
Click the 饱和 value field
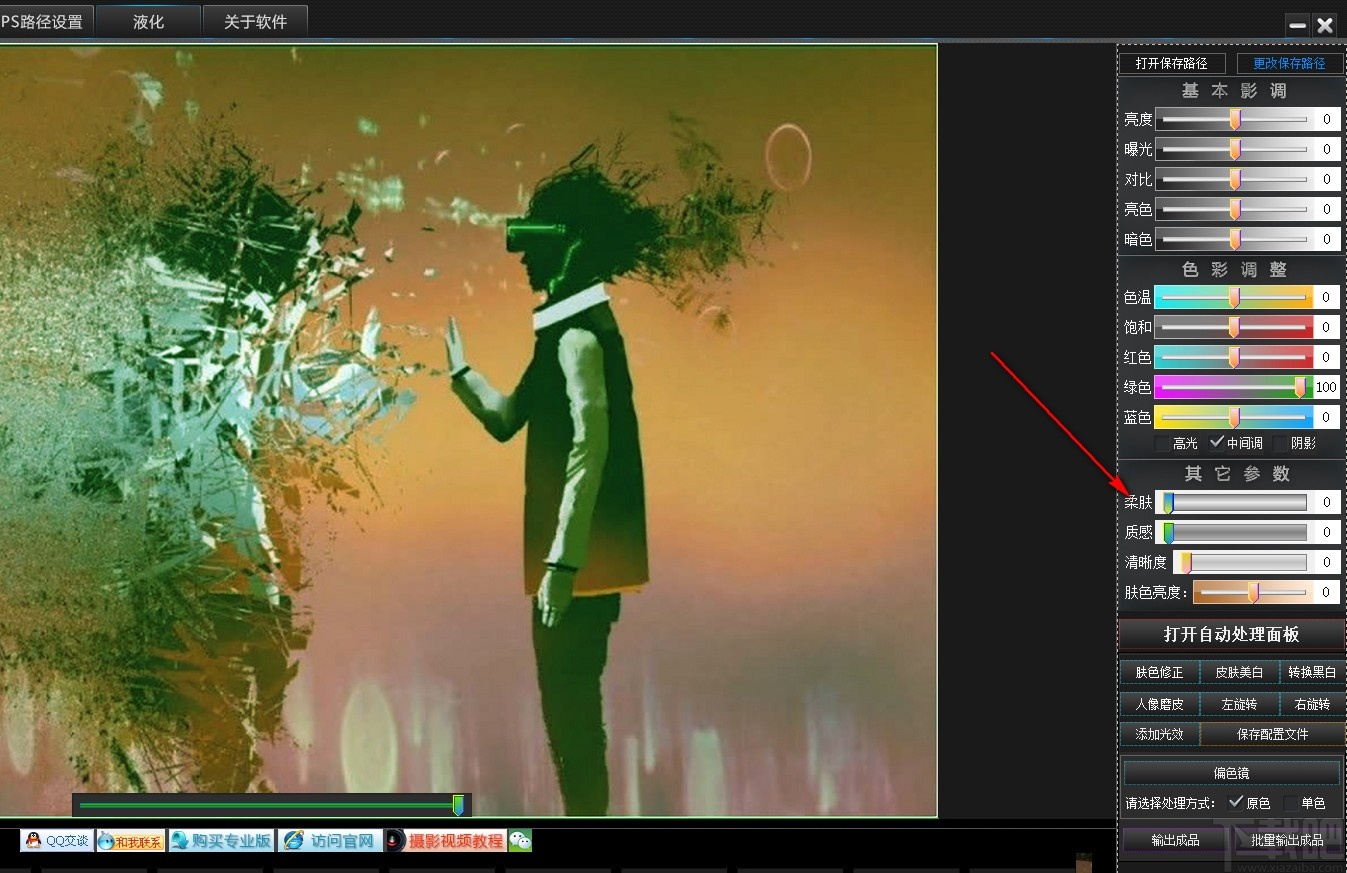pyautogui.click(x=1327, y=327)
